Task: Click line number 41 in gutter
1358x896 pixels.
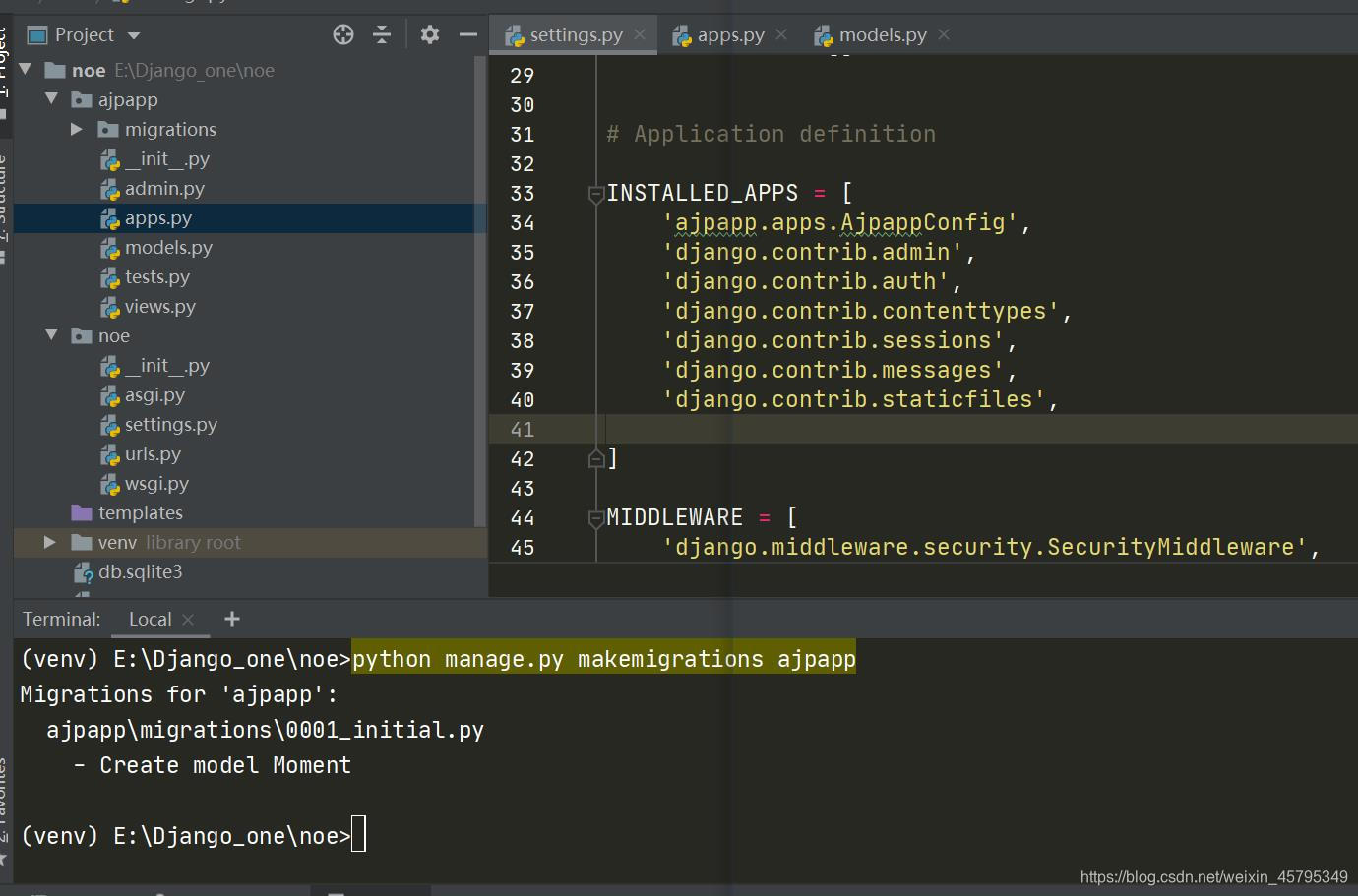Action: [523, 430]
